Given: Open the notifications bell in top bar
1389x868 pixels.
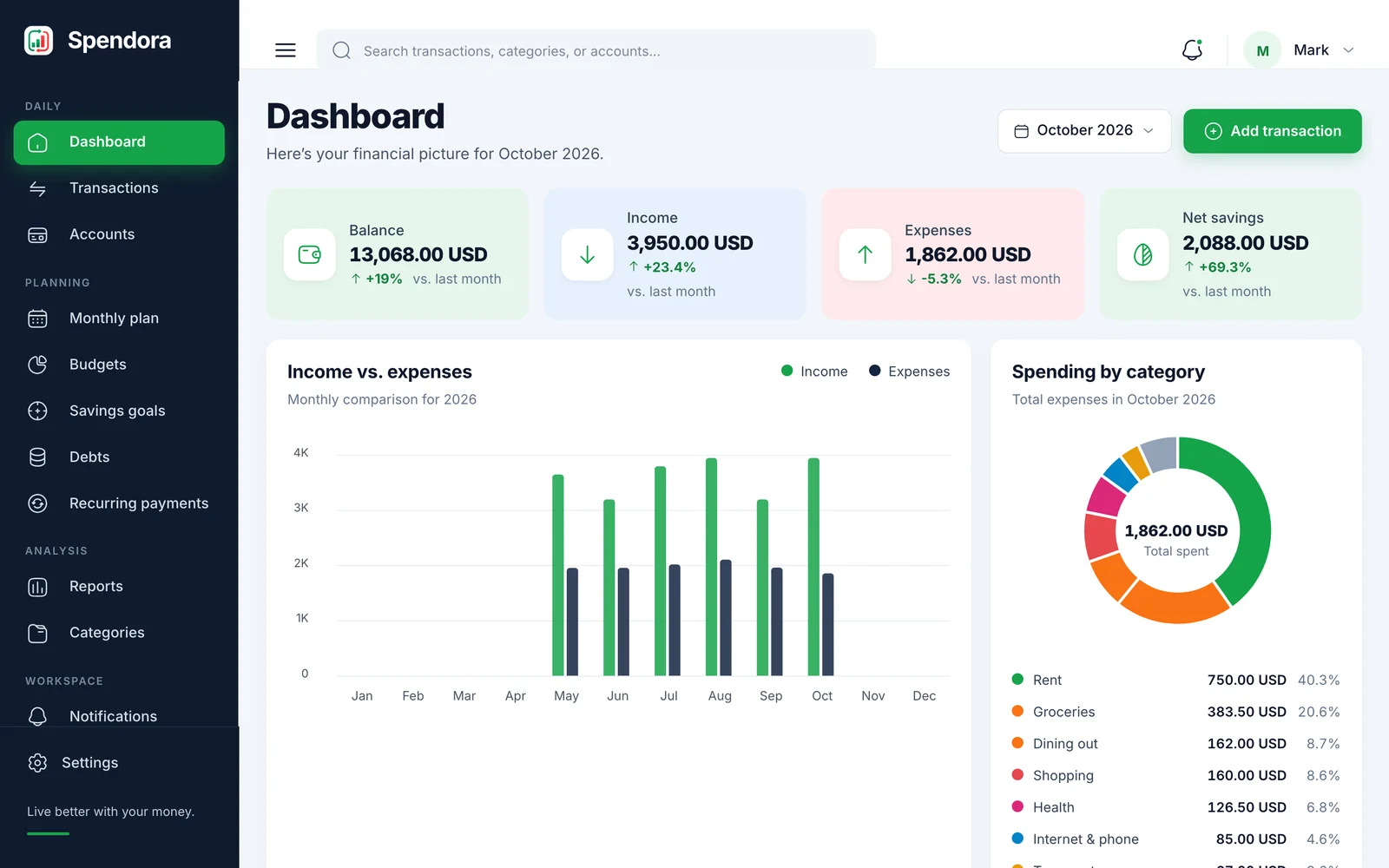Looking at the screenshot, I should tap(1193, 49).
